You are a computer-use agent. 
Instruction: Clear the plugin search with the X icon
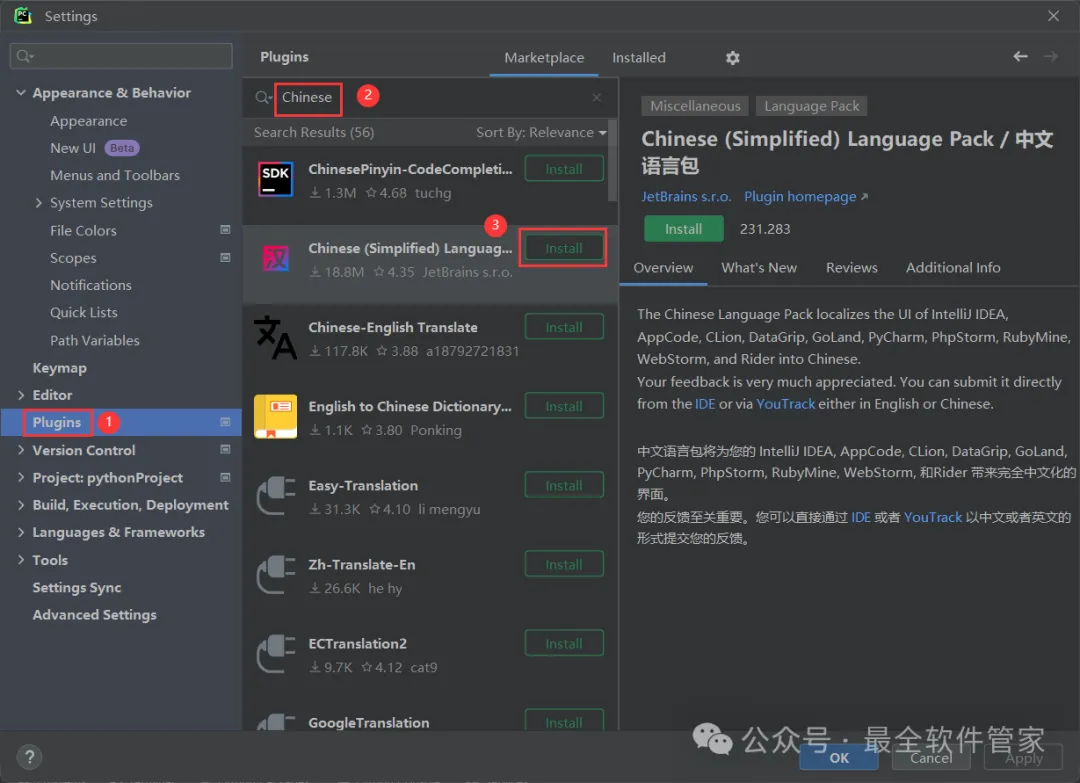point(596,97)
